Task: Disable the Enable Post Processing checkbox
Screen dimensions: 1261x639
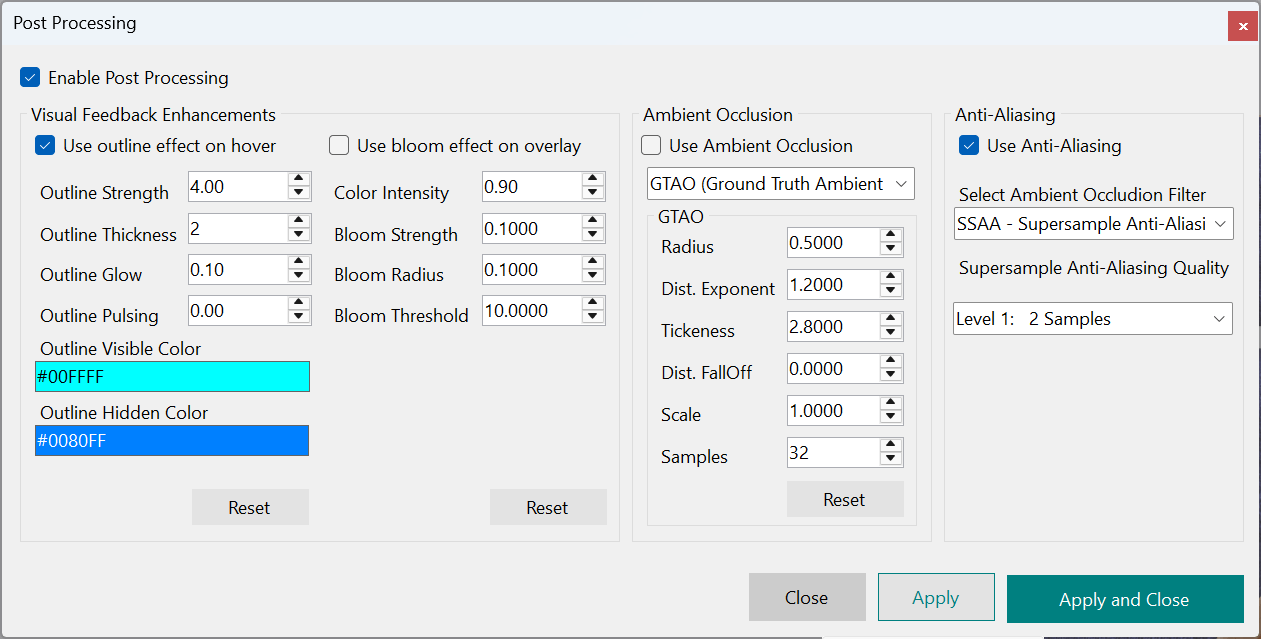Action: (30, 77)
